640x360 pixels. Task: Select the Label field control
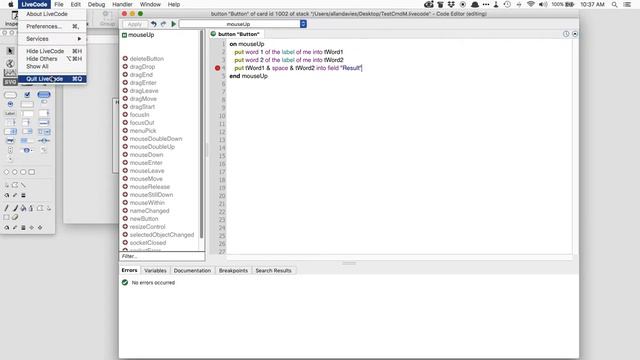(x=10, y=113)
